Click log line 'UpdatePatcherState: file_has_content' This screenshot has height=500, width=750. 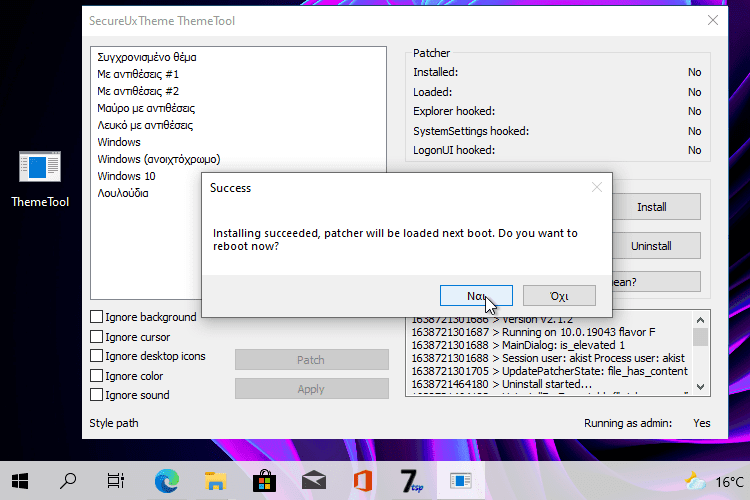(x=550, y=371)
